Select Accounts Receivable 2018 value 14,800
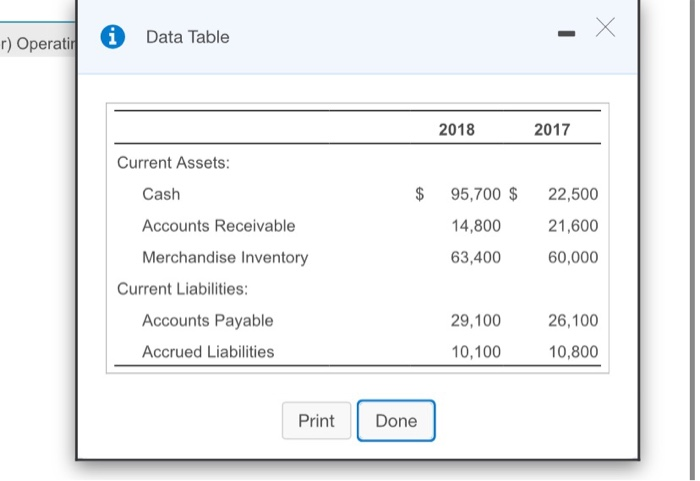The width and height of the screenshot is (700, 481). [x=476, y=226]
